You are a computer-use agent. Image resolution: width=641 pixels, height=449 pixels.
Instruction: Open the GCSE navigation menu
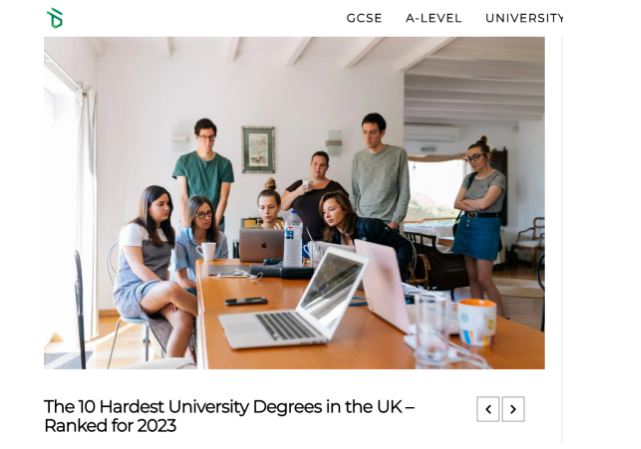pyautogui.click(x=364, y=18)
